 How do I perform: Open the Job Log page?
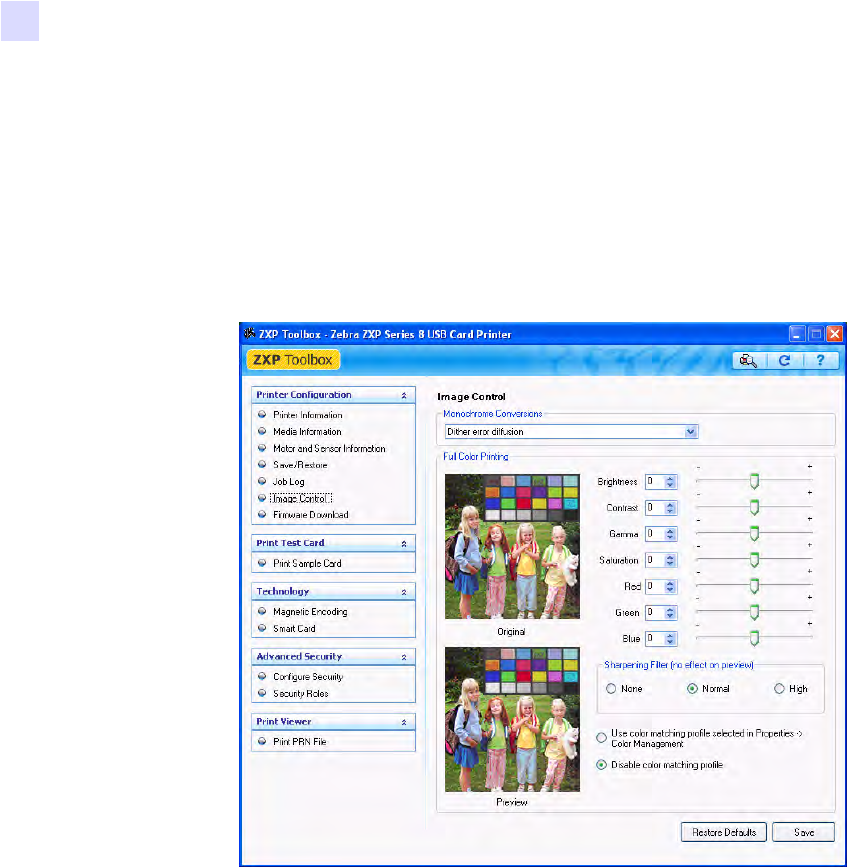[x=288, y=482]
